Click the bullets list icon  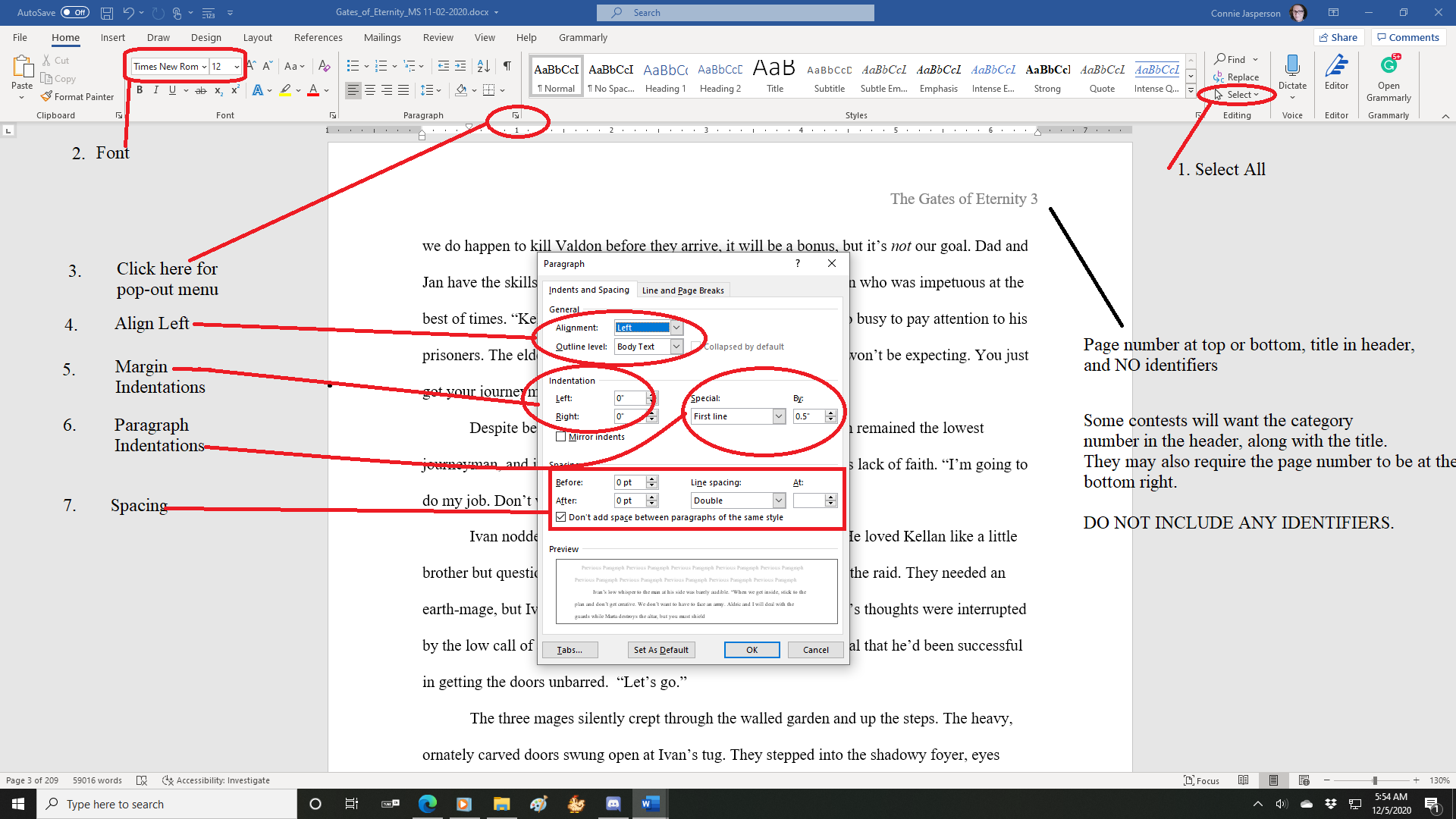click(x=353, y=66)
